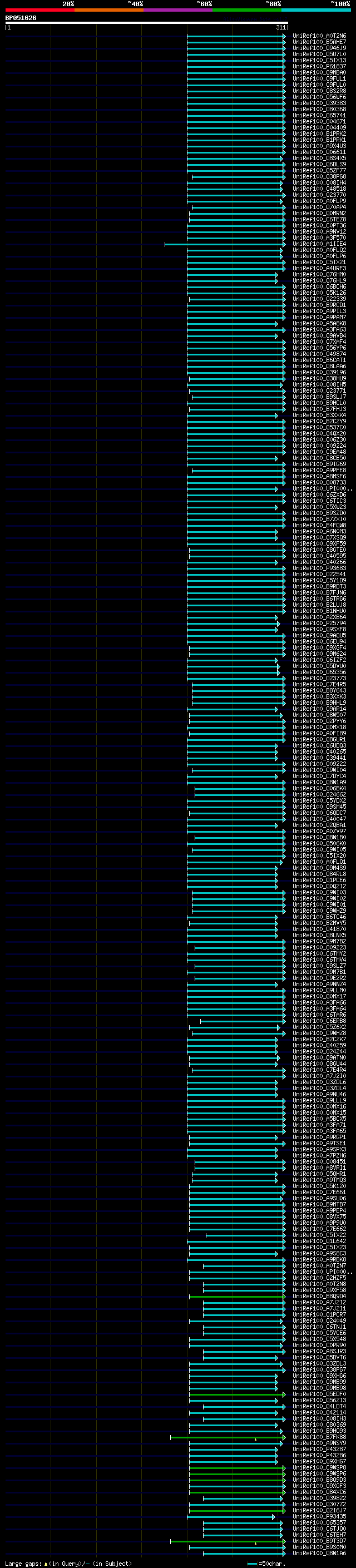Click the UniRef100_Q06BK4 entry

coord(319,788)
